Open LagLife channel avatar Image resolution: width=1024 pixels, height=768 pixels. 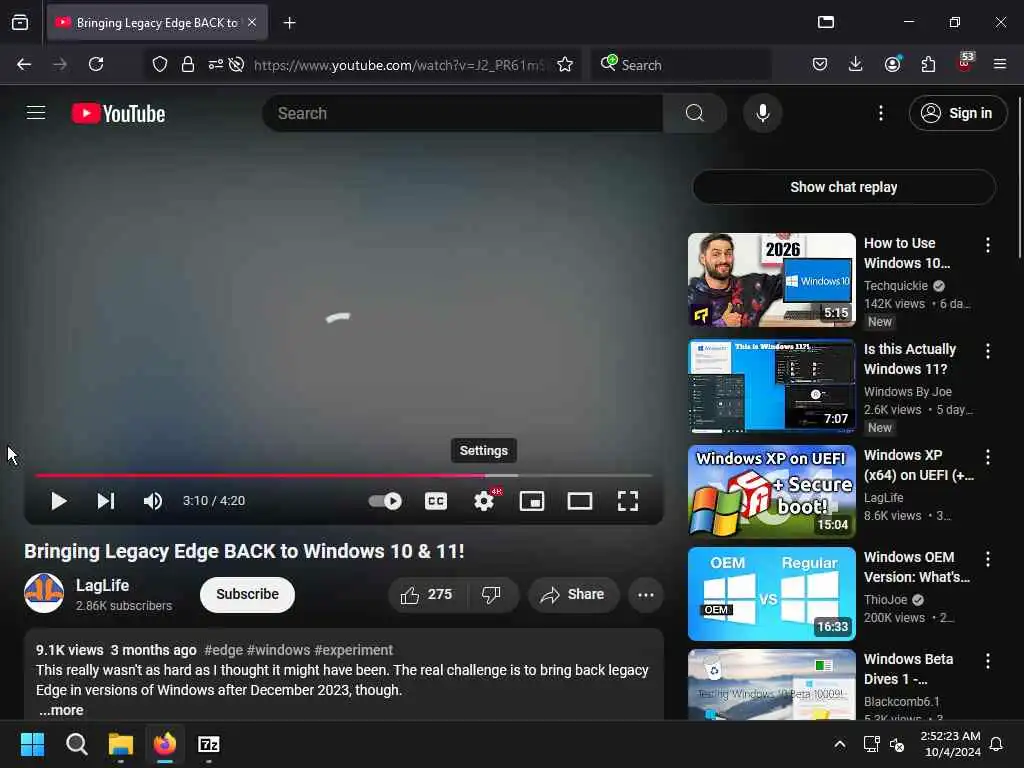(x=44, y=593)
